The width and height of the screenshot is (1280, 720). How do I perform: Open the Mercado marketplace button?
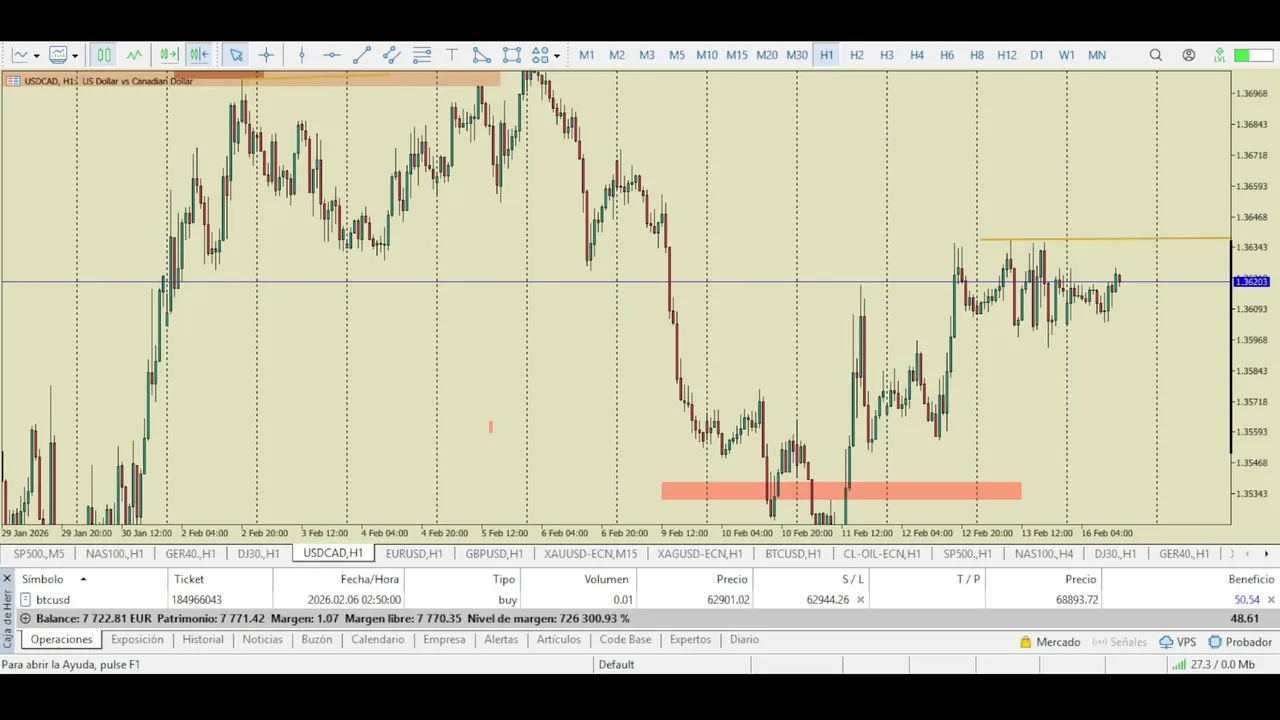point(1050,642)
